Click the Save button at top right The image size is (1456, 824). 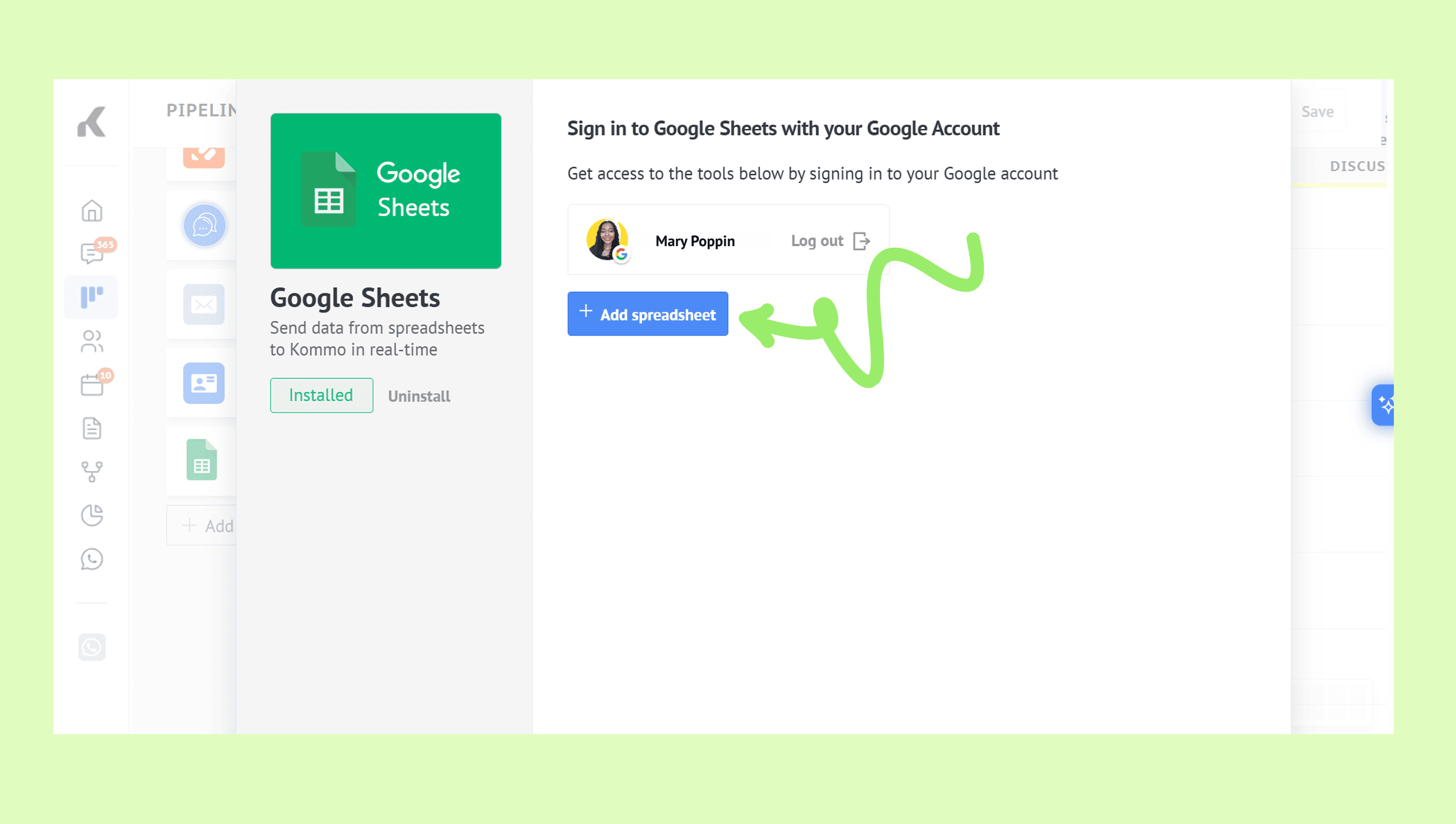(x=1317, y=111)
